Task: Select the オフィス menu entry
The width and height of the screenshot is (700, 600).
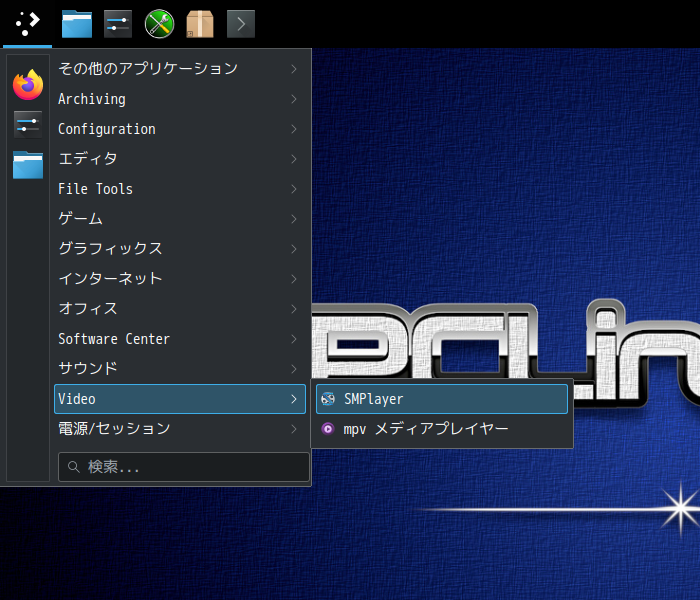Action: tap(180, 309)
